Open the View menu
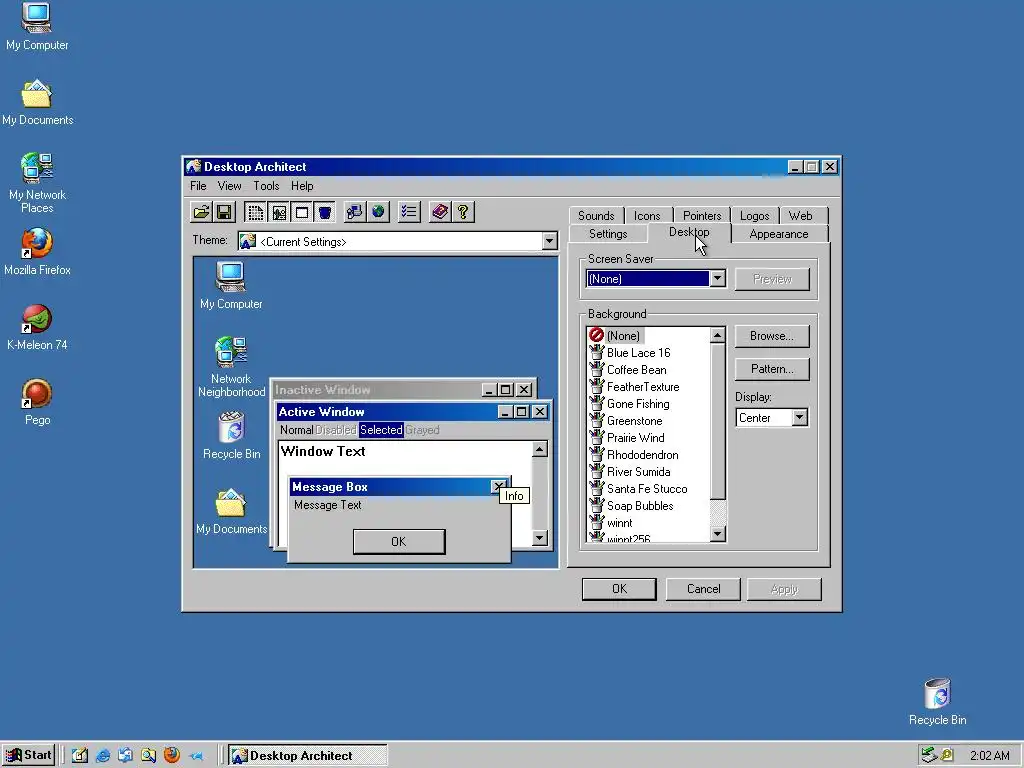Image resolution: width=1024 pixels, height=768 pixels. pos(229,186)
